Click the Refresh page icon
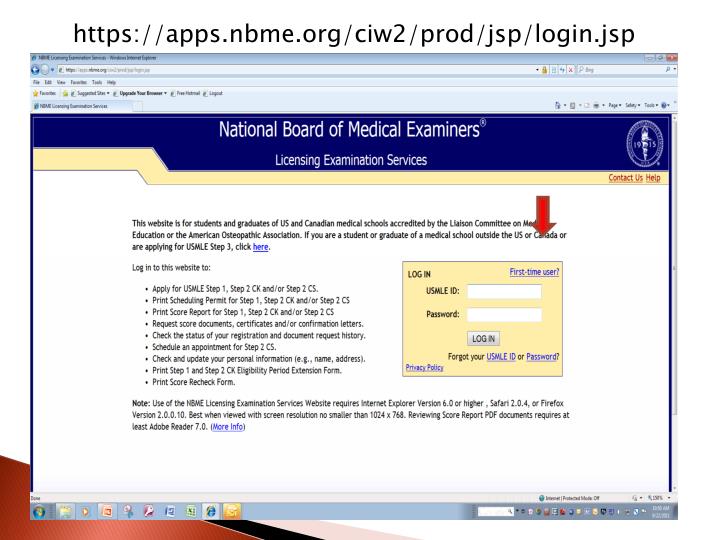The width and height of the screenshot is (720, 540). coord(562,70)
